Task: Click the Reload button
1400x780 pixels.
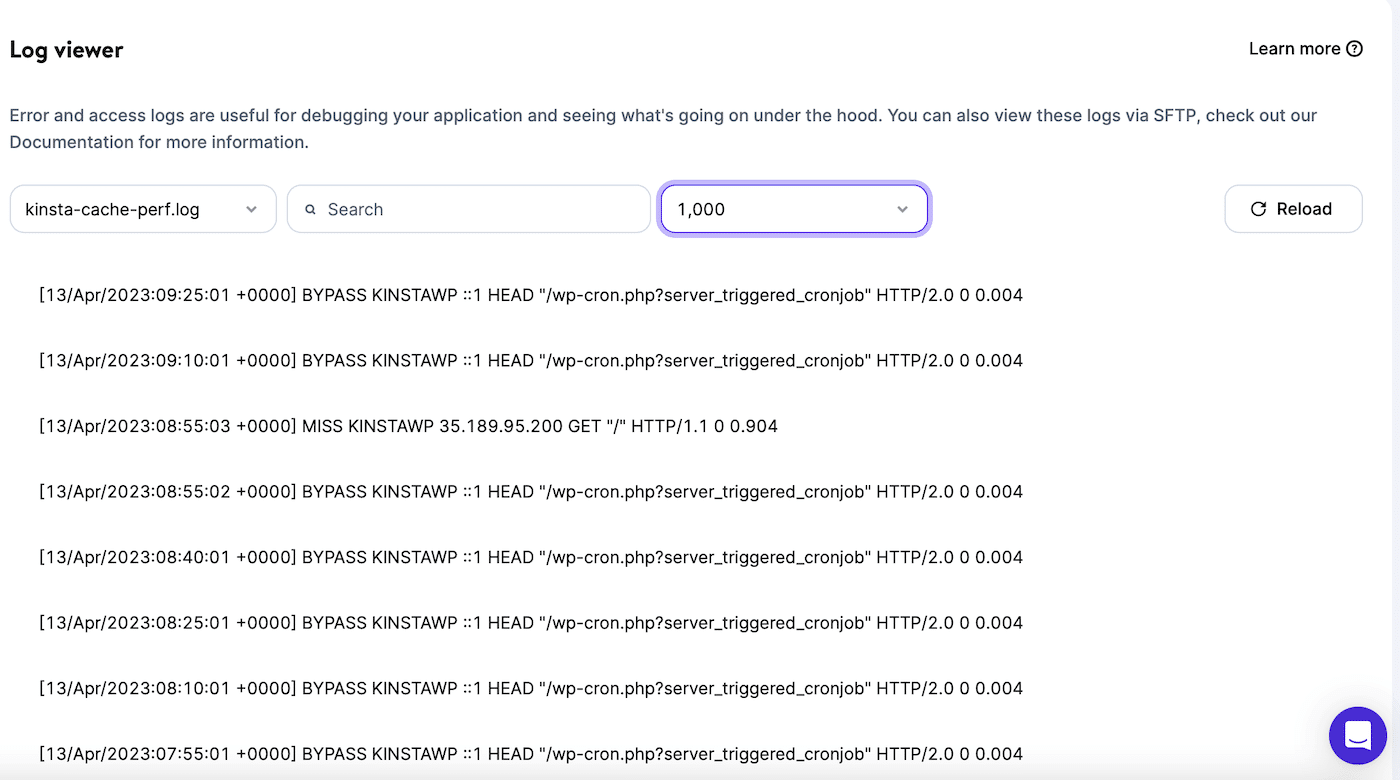Action: point(1293,209)
